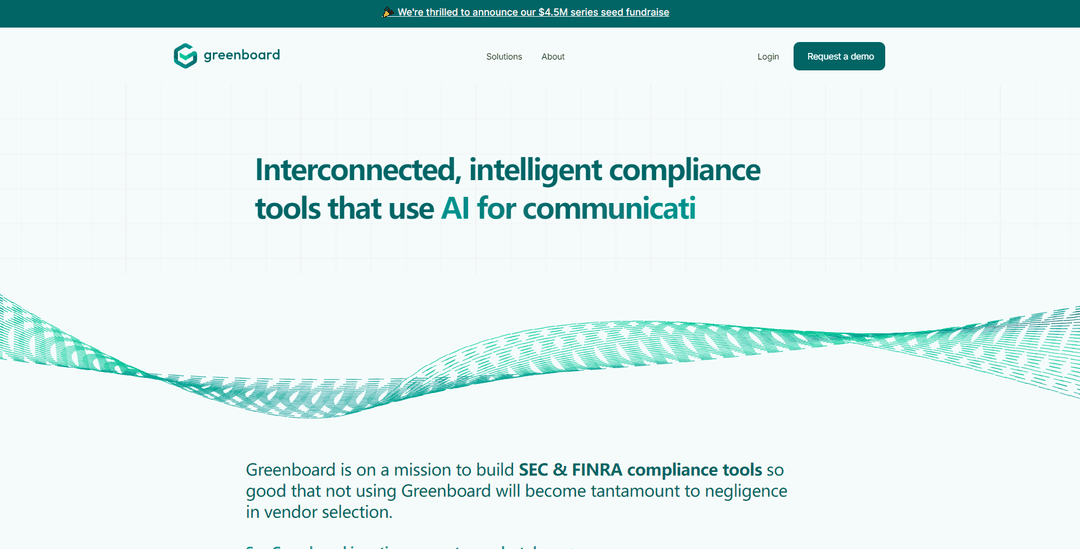Screen dimensions: 1080x549
Task: Go to the About page
Action: point(553,56)
